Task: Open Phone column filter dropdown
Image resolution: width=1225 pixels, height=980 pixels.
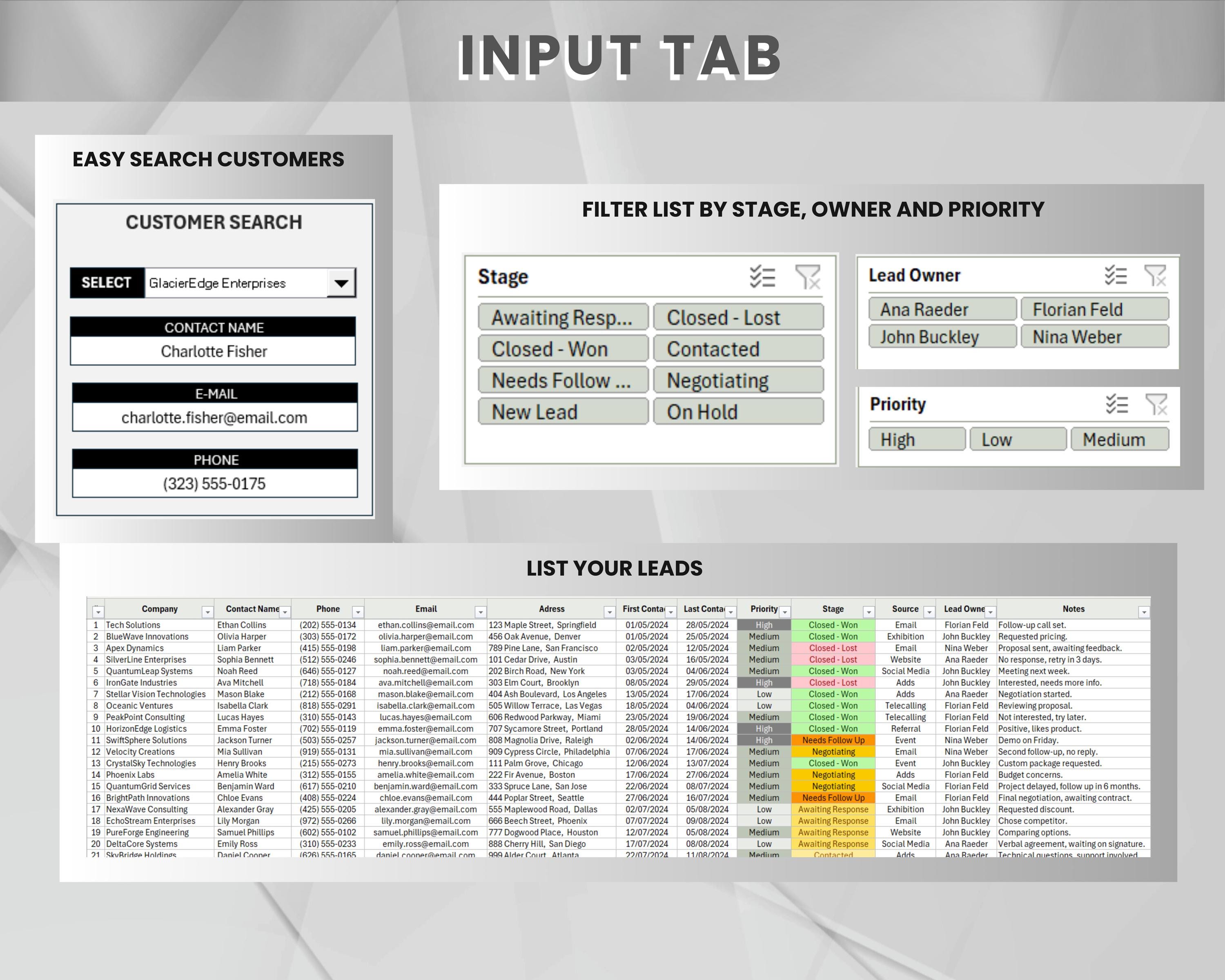Action: pyautogui.click(x=358, y=612)
